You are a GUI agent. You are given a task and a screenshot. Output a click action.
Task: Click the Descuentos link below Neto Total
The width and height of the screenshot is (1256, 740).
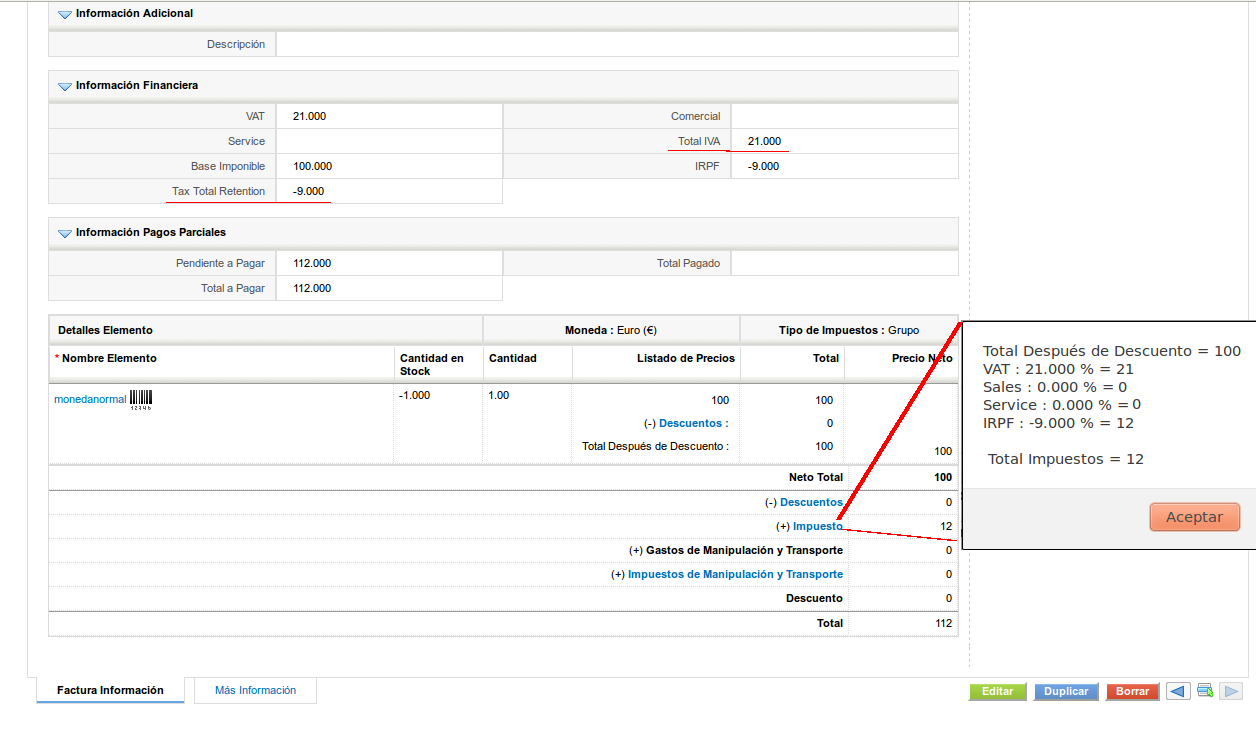pos(810,502)
